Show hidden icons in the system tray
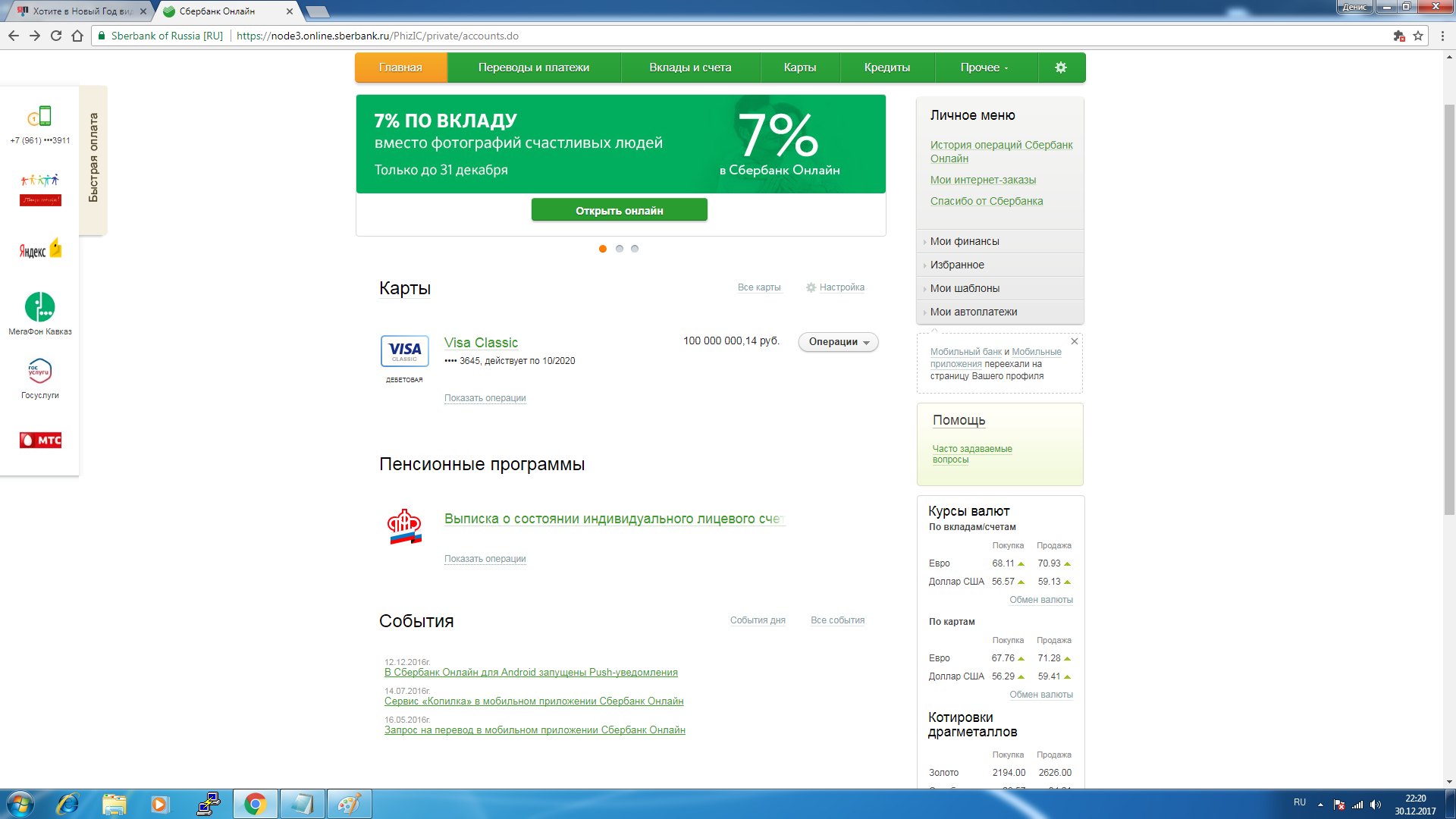The height and width of the screenshot is (819, 1456). click(x=1320, y=805)
